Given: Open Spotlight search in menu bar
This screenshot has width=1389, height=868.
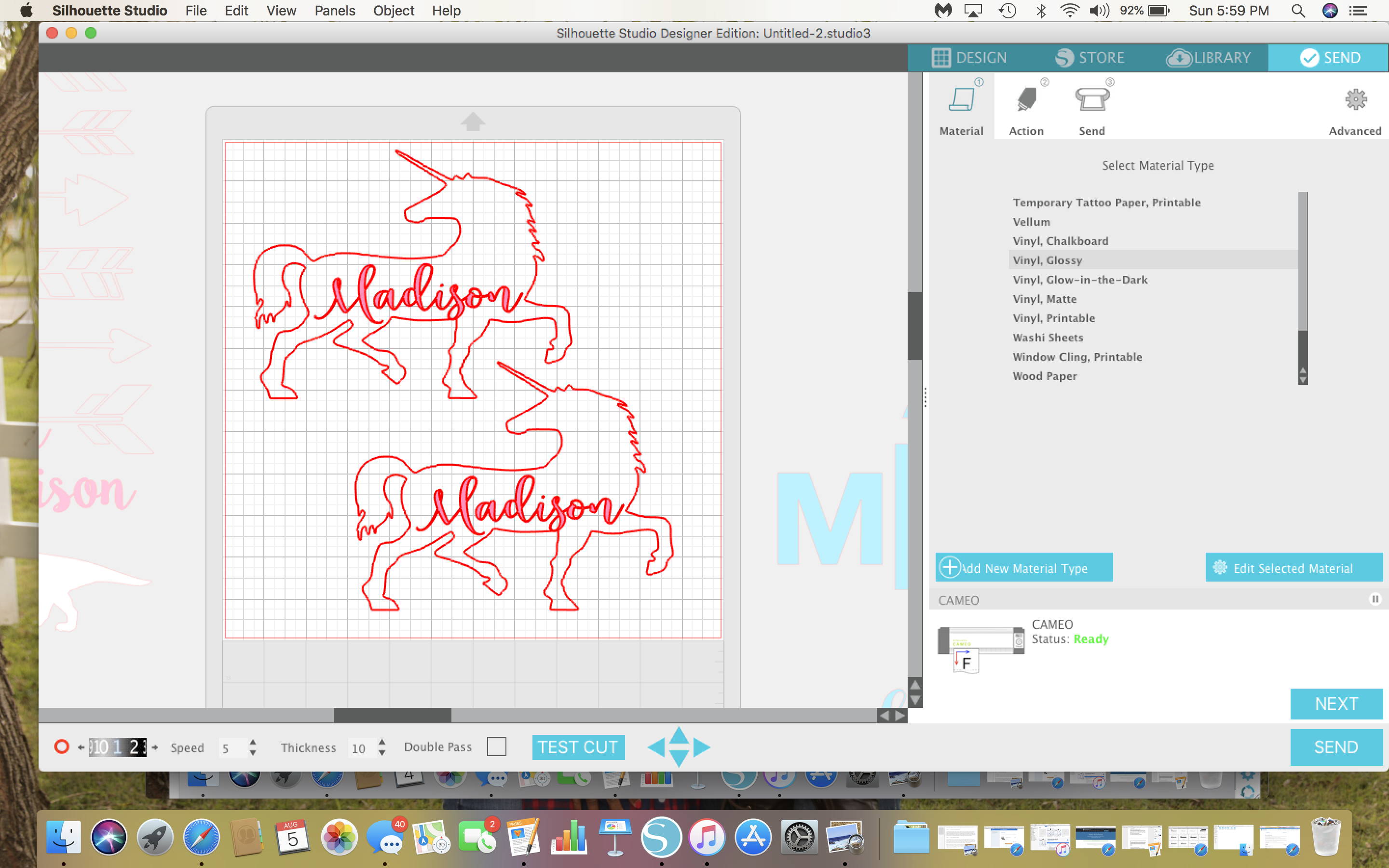Looking at the screenshot, I should coord(1298,10).
